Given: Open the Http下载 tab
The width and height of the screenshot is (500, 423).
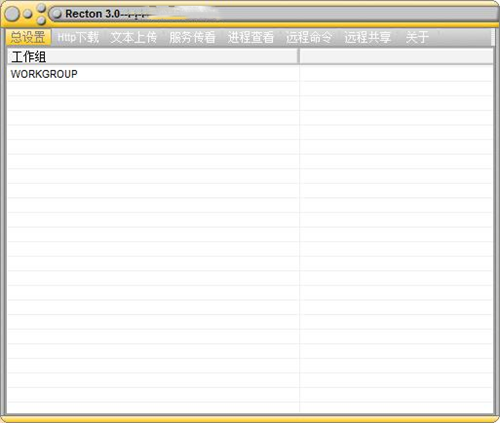Looking at the screenshot, I should (78, 37).
